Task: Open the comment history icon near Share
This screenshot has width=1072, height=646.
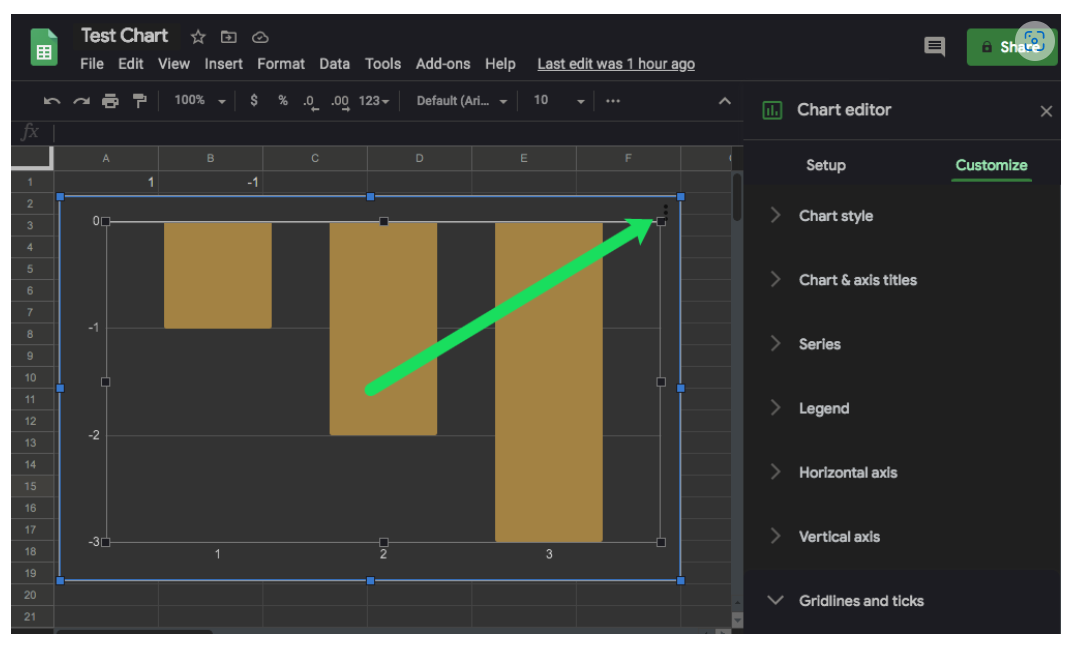Action: (x=934, y=47)
